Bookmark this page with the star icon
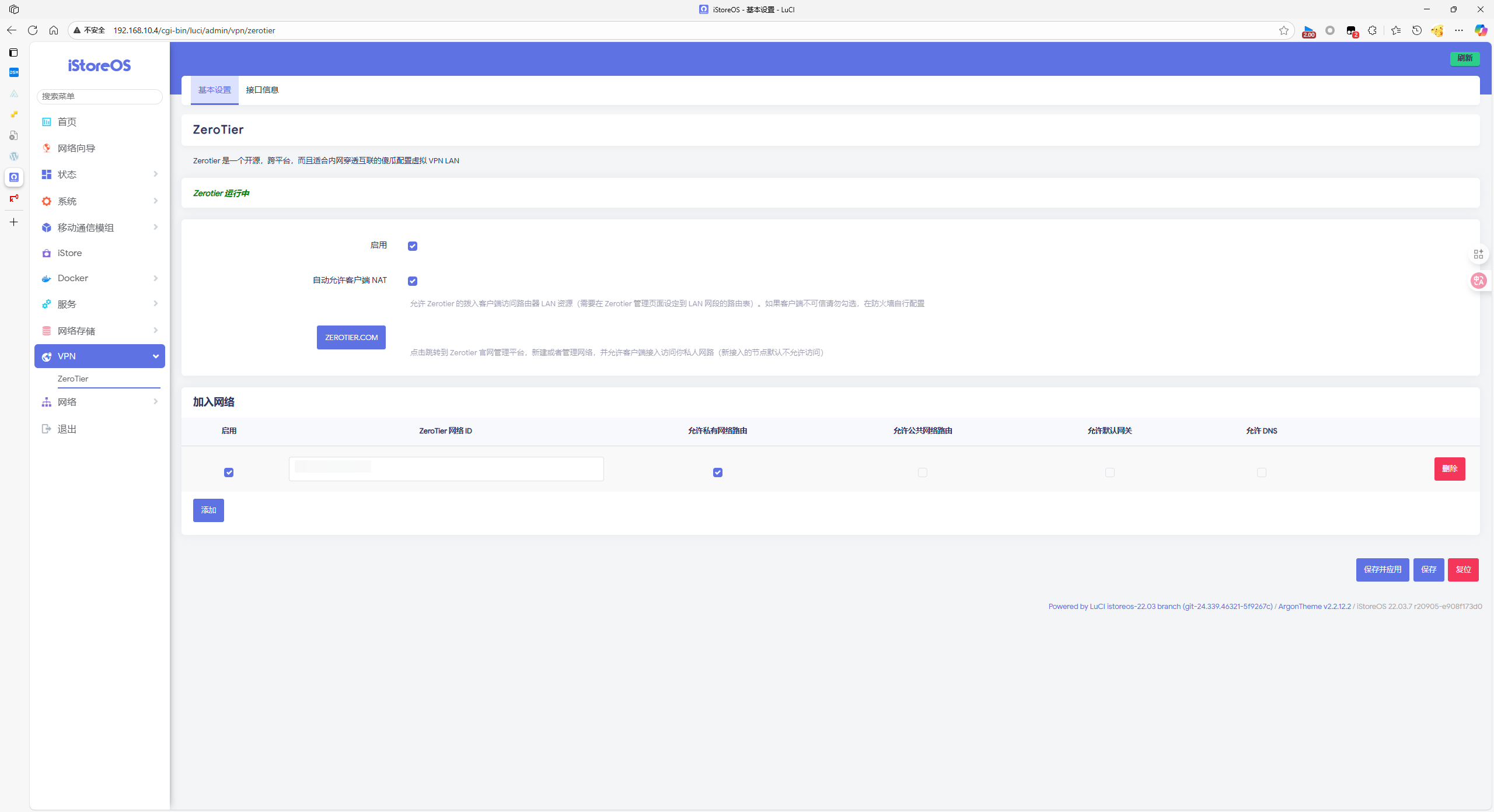Viewport: 1494px width, 812px height. pos(1284,30)
